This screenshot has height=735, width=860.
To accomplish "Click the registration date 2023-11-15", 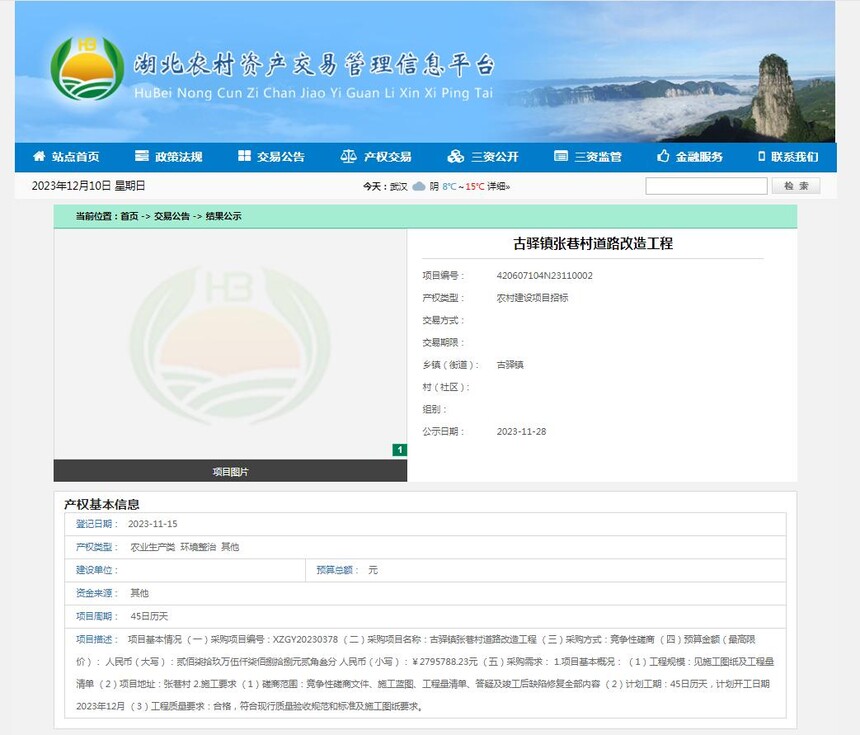I will click(x=152, y=524).
